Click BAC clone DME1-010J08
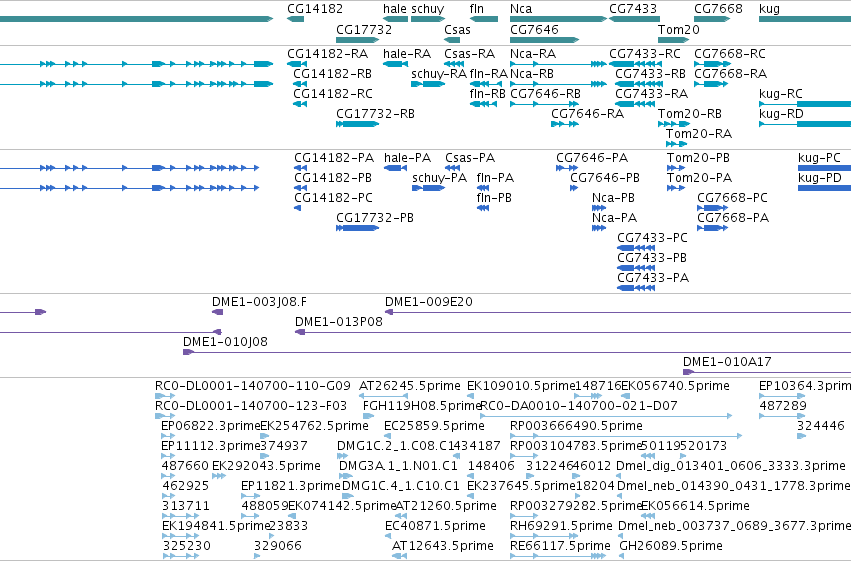Screen dimensions: 851x561 [x=225, y=342]
